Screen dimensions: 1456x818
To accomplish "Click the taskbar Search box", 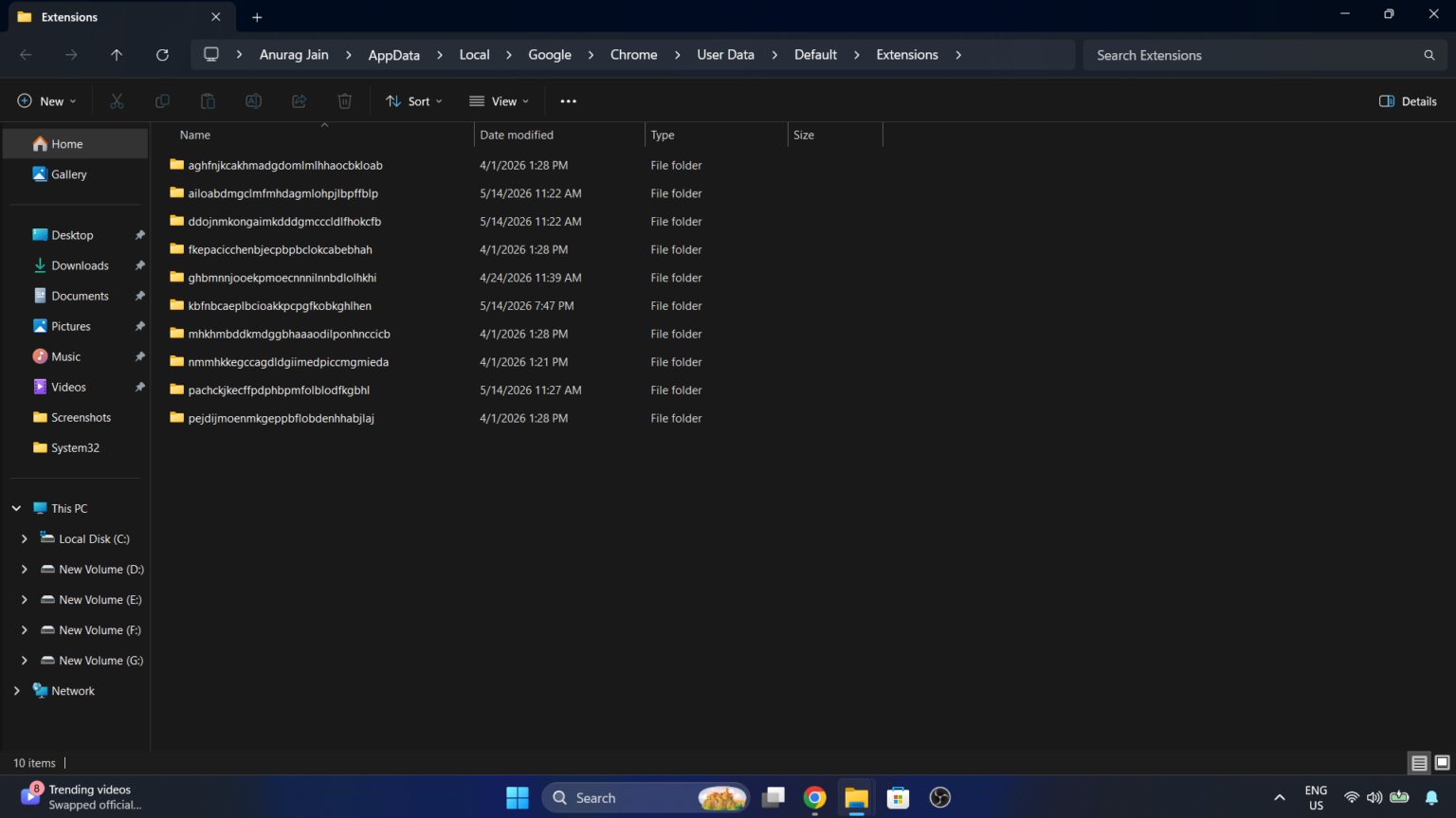I will [x=646, y=798].
